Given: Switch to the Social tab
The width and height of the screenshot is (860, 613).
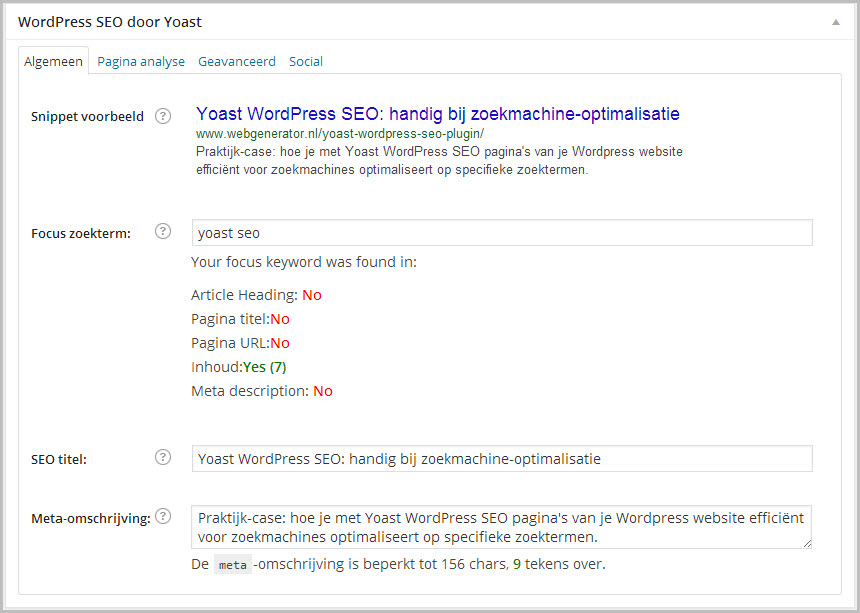Looking at the screenshot, I should pos(306,61).
